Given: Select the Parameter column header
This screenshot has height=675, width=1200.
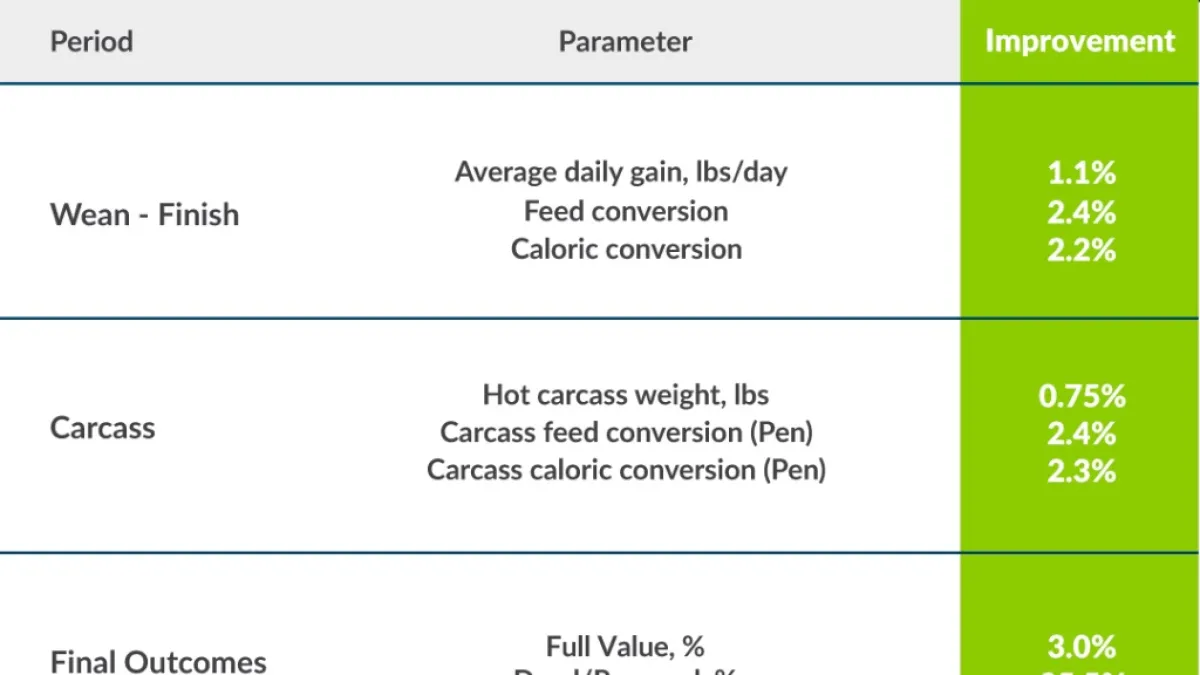Looking at the screenshot, I should tap(625, 42).
